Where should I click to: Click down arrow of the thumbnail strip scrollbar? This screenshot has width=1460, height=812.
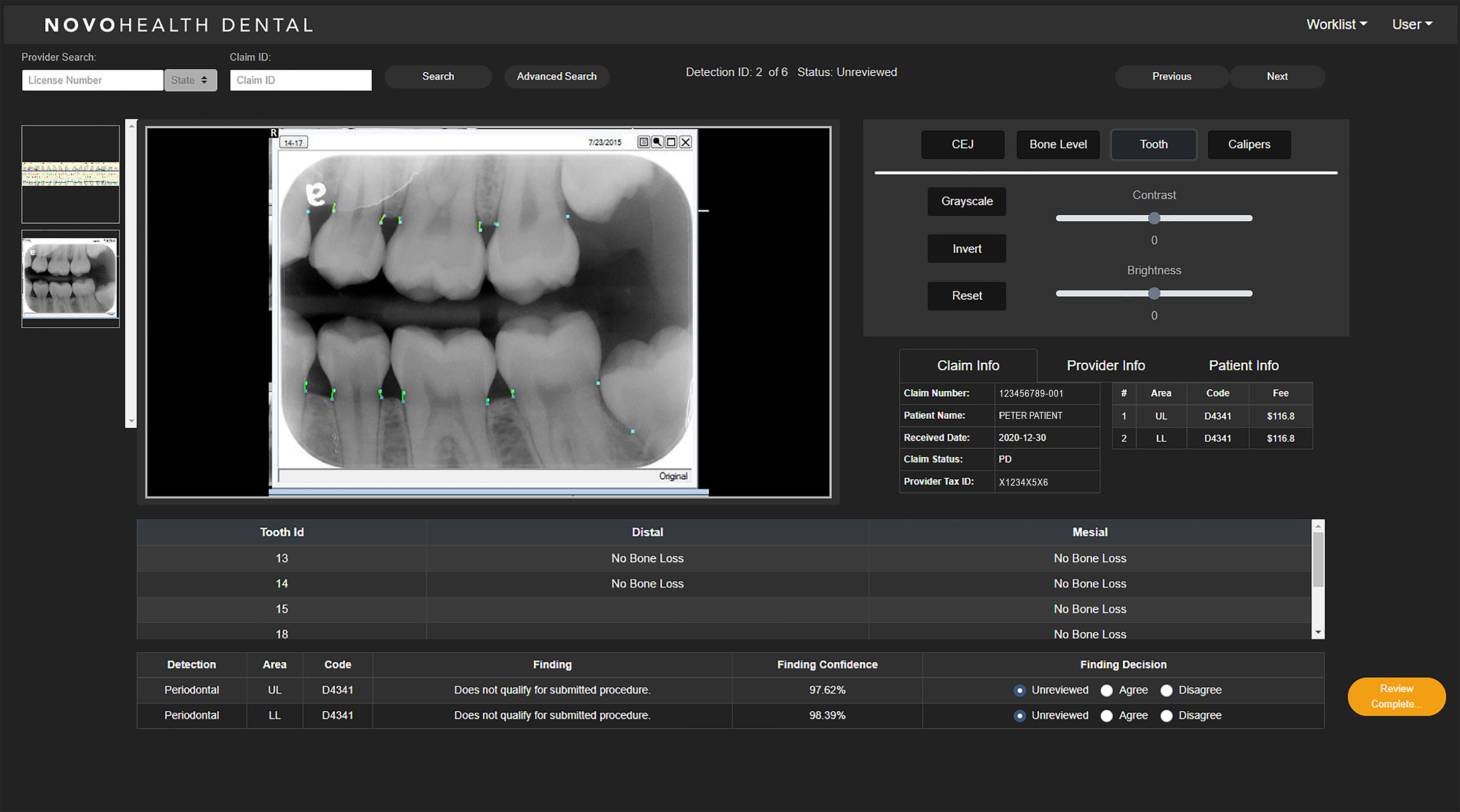tap(131, 421)
